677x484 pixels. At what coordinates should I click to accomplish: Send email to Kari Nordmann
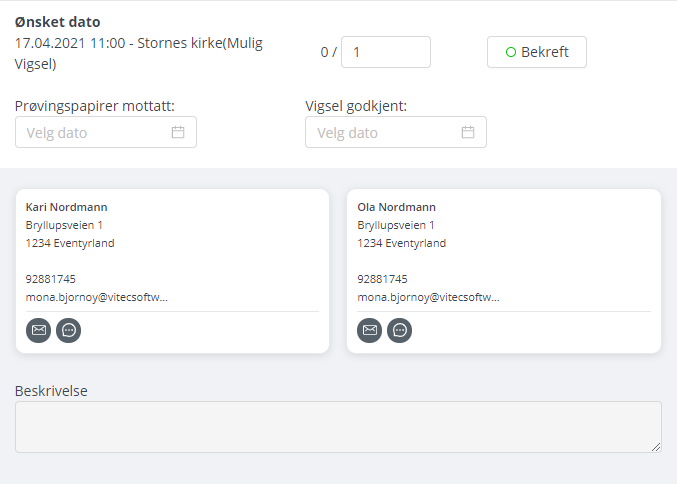coord(38,330)
